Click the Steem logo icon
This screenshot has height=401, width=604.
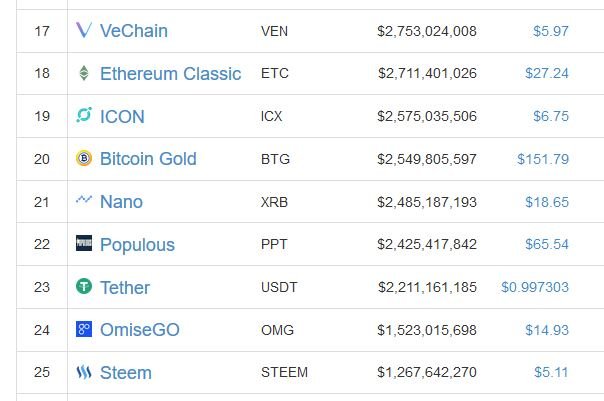[x=84, y=372]
